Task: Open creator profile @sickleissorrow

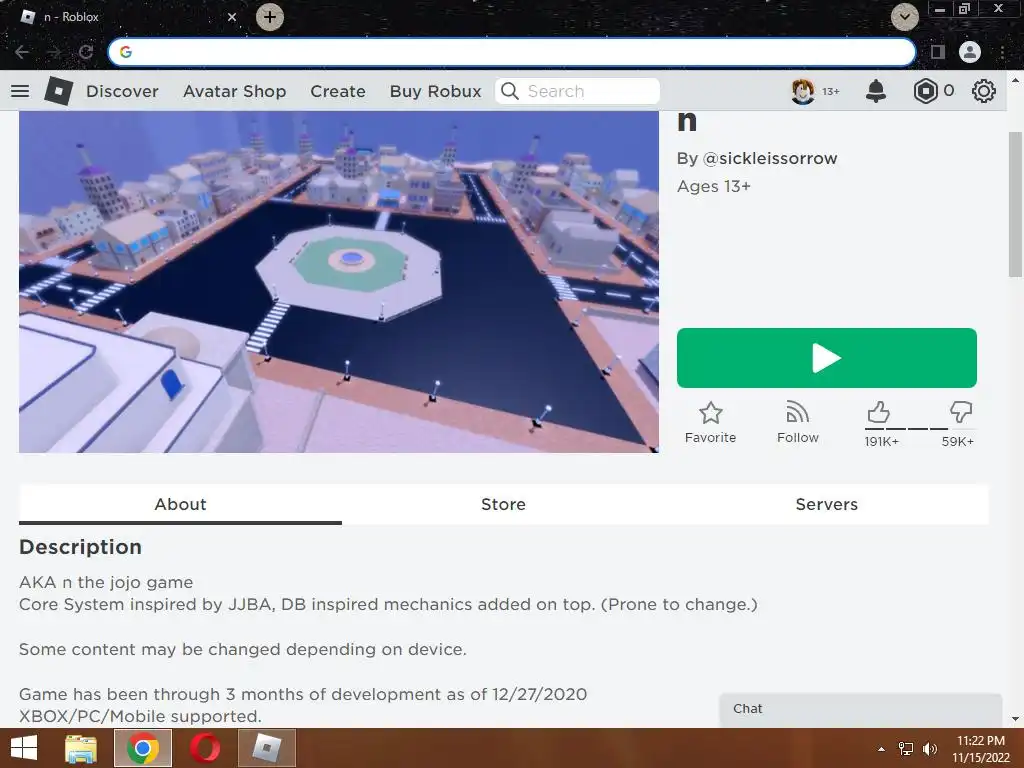Action: click(x=770, y=159)
